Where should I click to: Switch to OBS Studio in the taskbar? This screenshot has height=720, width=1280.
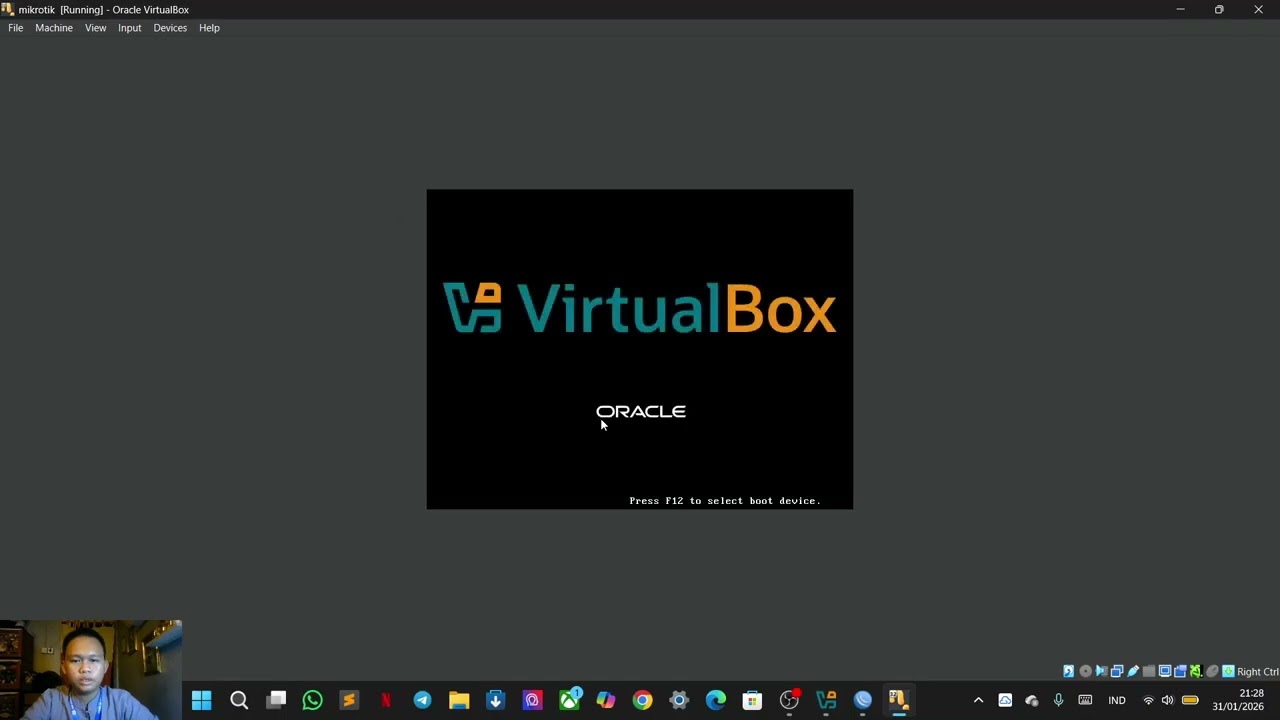click(789, 700)
